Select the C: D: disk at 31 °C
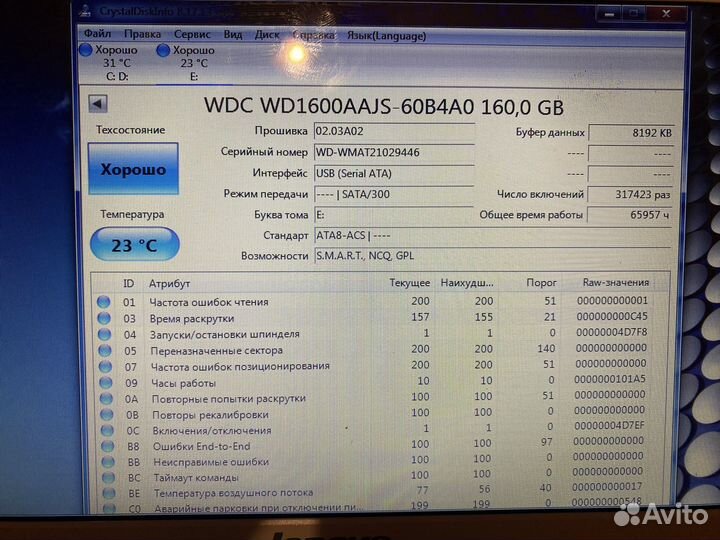The width and height of the screenshot is (720, 540). 109,63
